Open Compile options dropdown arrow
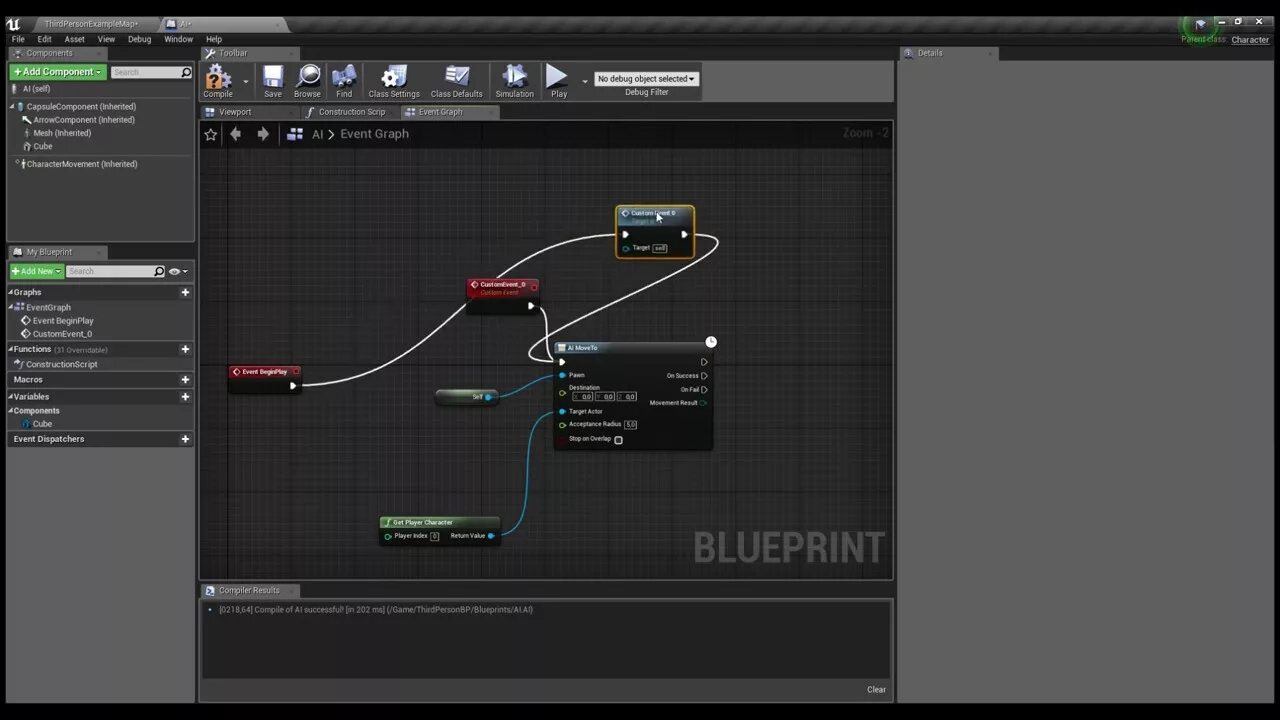Screen dimensions: 1280x720 245,81
